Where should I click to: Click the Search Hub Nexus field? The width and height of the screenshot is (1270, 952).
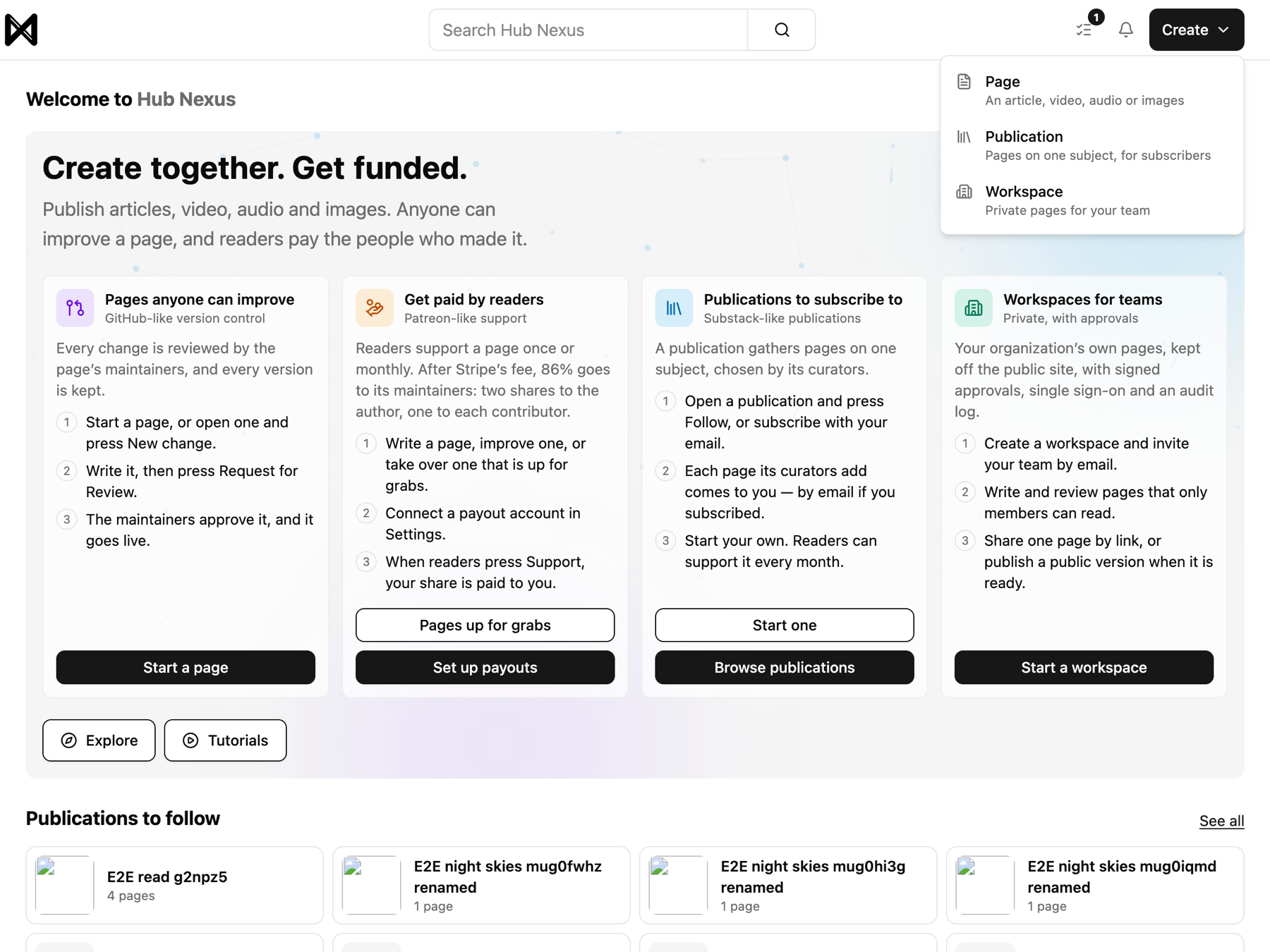tap(588, 30)
